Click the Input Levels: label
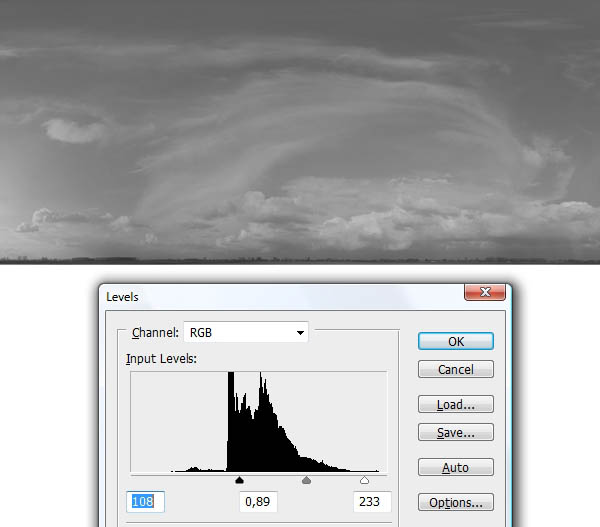This screenshot has width=600, height=527. point(161,359)
